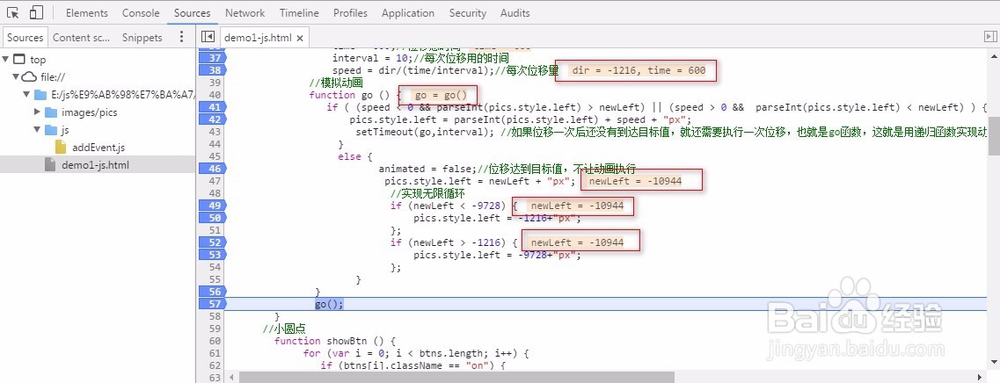This screenshot has height=383, width=1000.
Task: Set a breakpoint on line number 47
Action: (215, 181)
